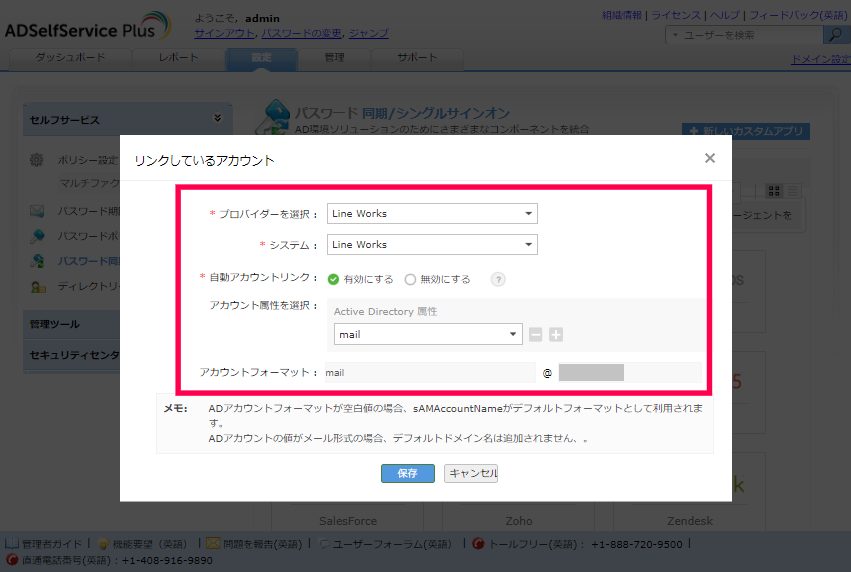Open the ヘルプ link

click(725, 15)
